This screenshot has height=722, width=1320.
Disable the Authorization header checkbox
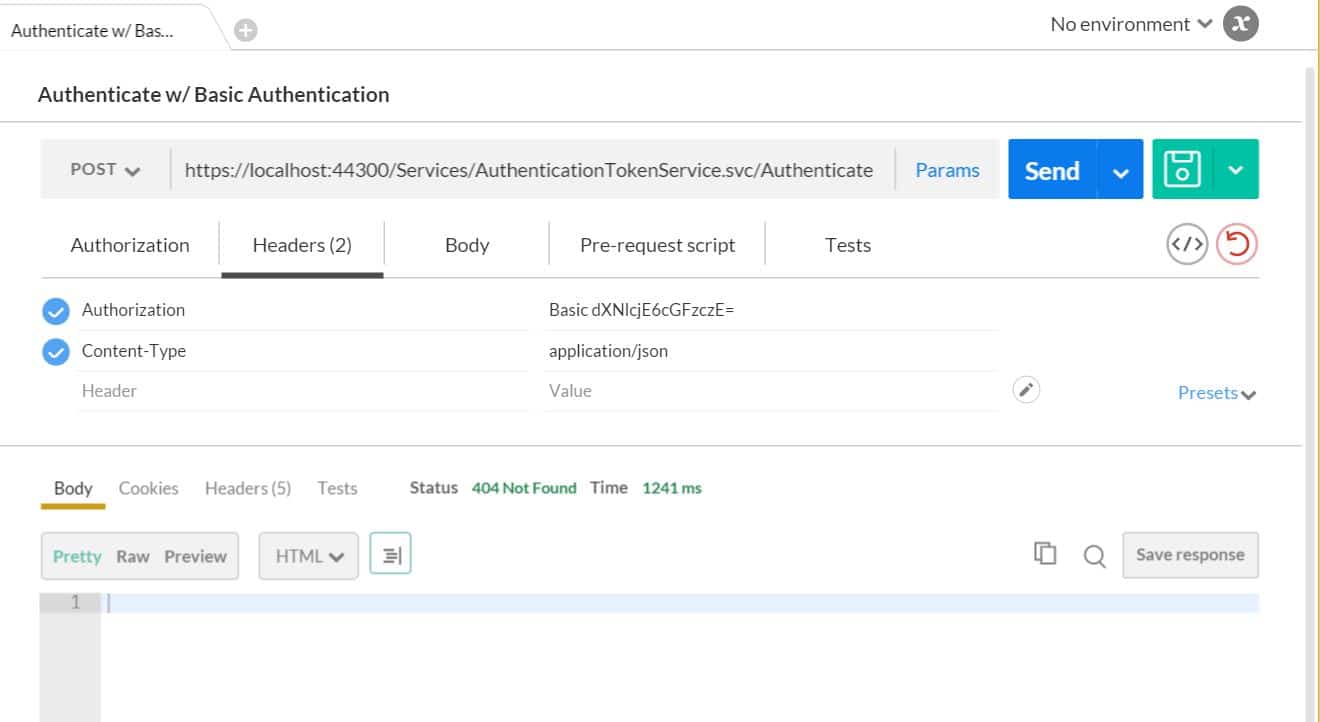click(x=55, y=310)
